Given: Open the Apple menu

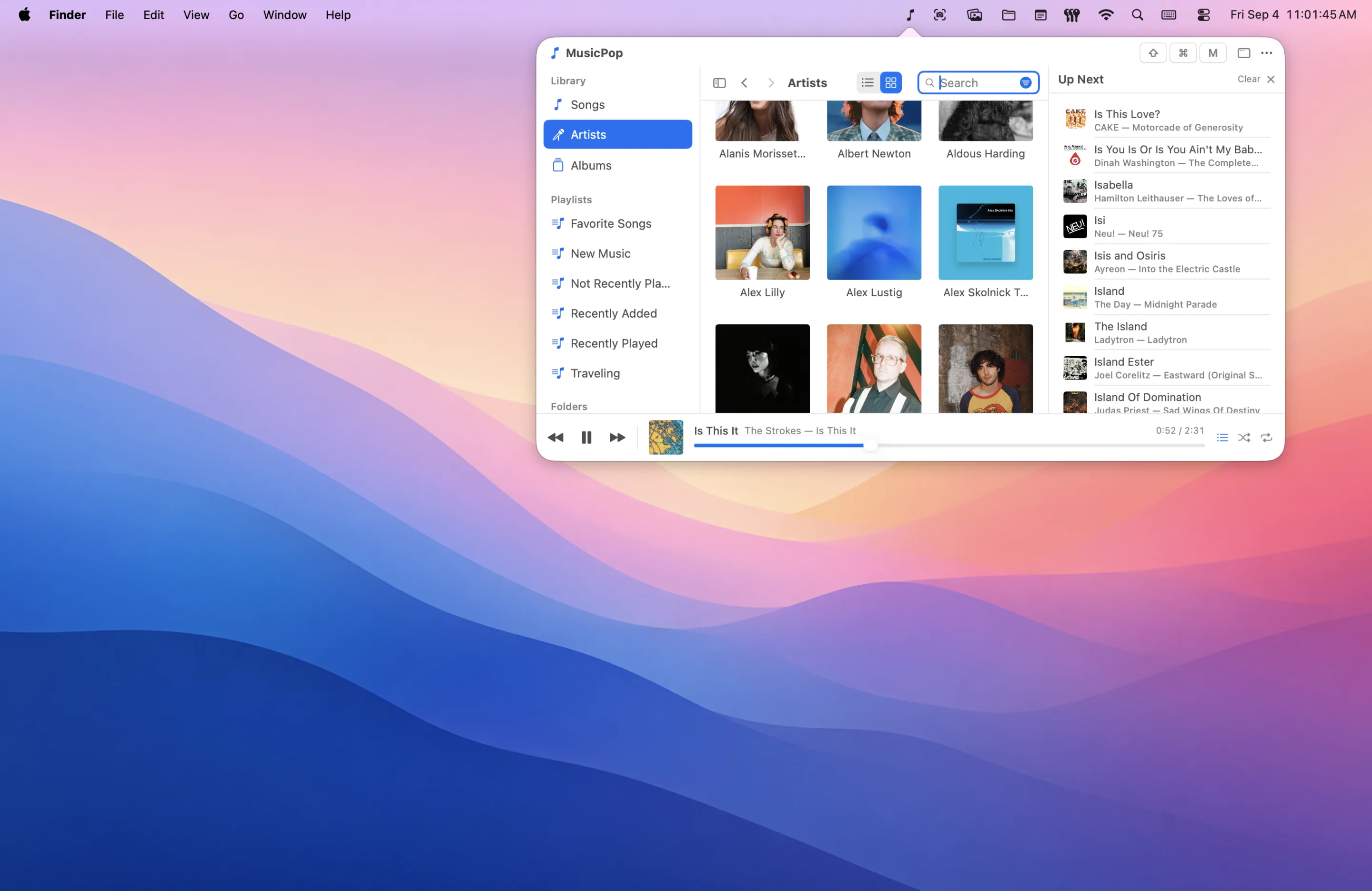Looking at the screenshot, I should 24,15.
